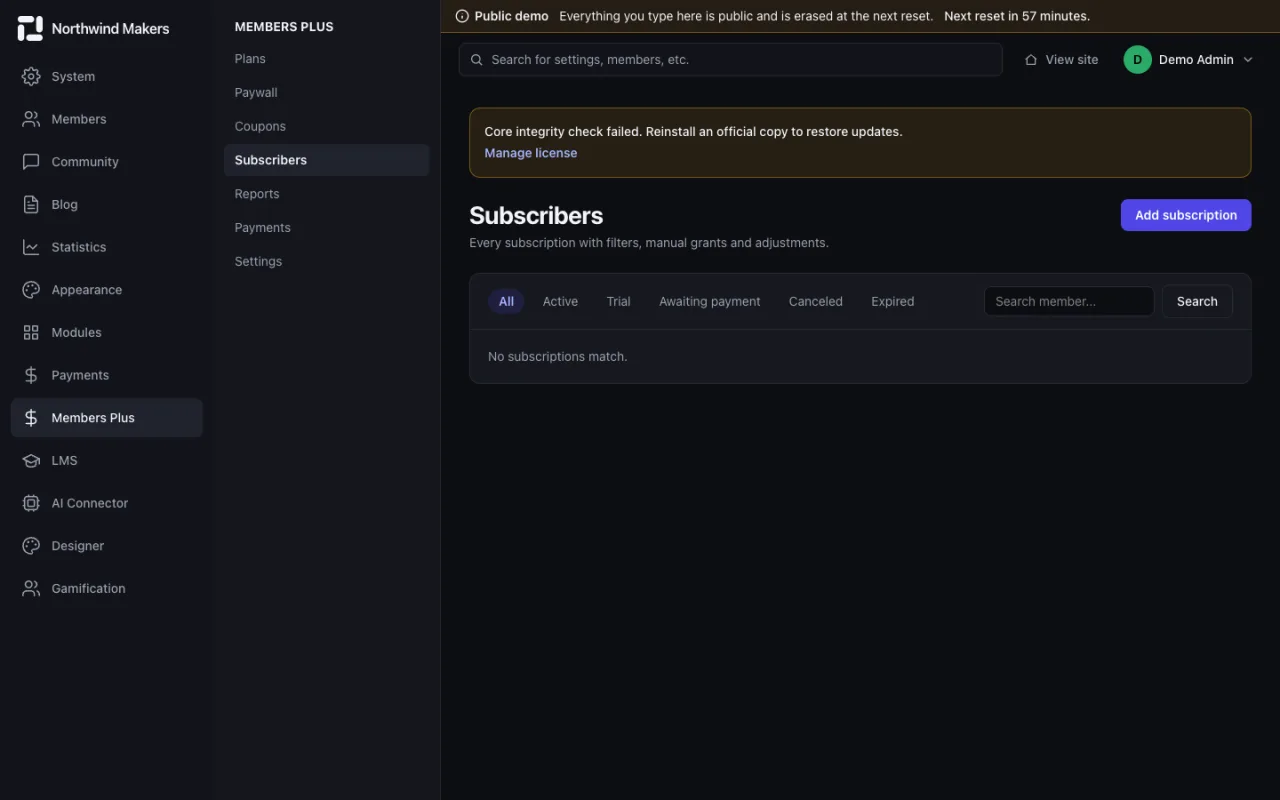Show Expired subscriptions
1280x800 pixels.
[x=892, y=301]
